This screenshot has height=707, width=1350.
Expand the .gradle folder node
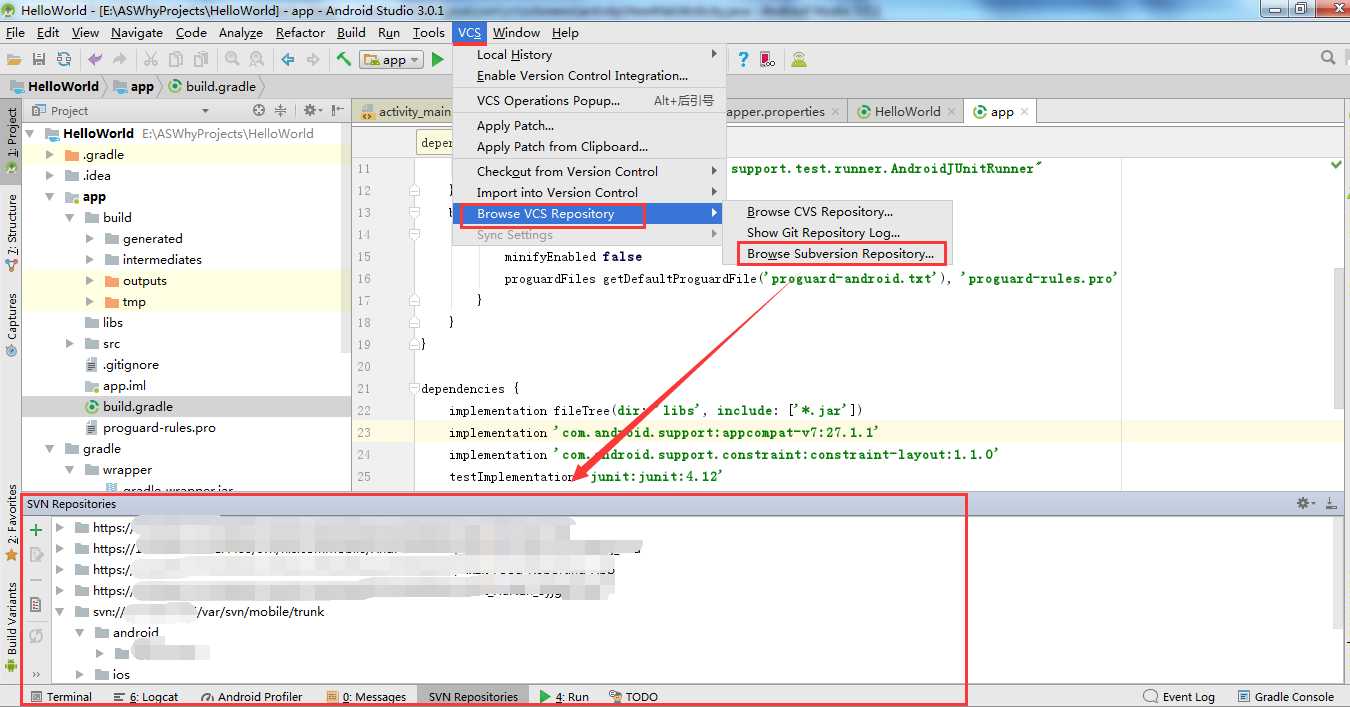[49, 155]
